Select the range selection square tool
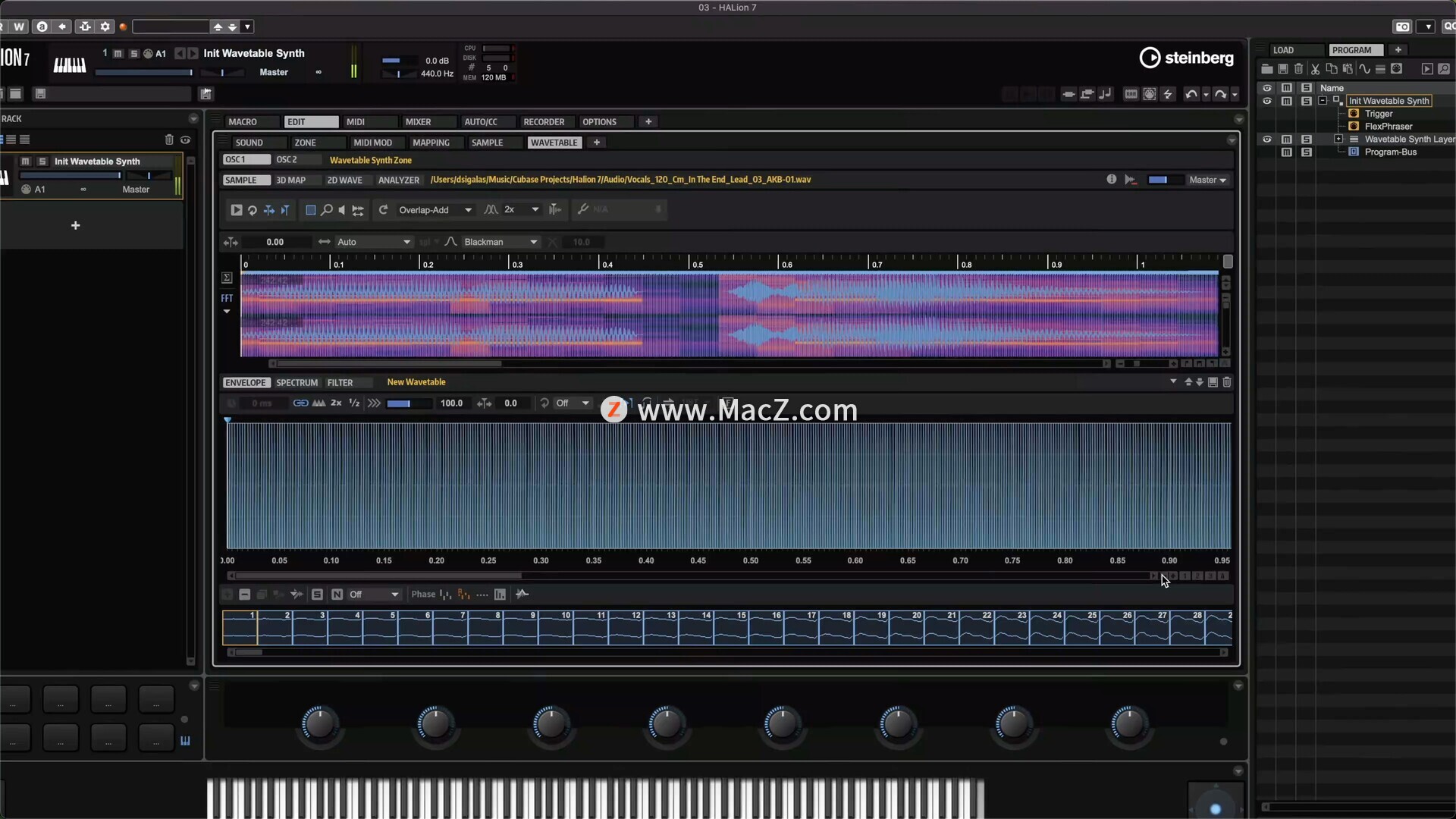The width and height of the screenshot is (1456, 819). pyautogui.click(x=310, y=210)
